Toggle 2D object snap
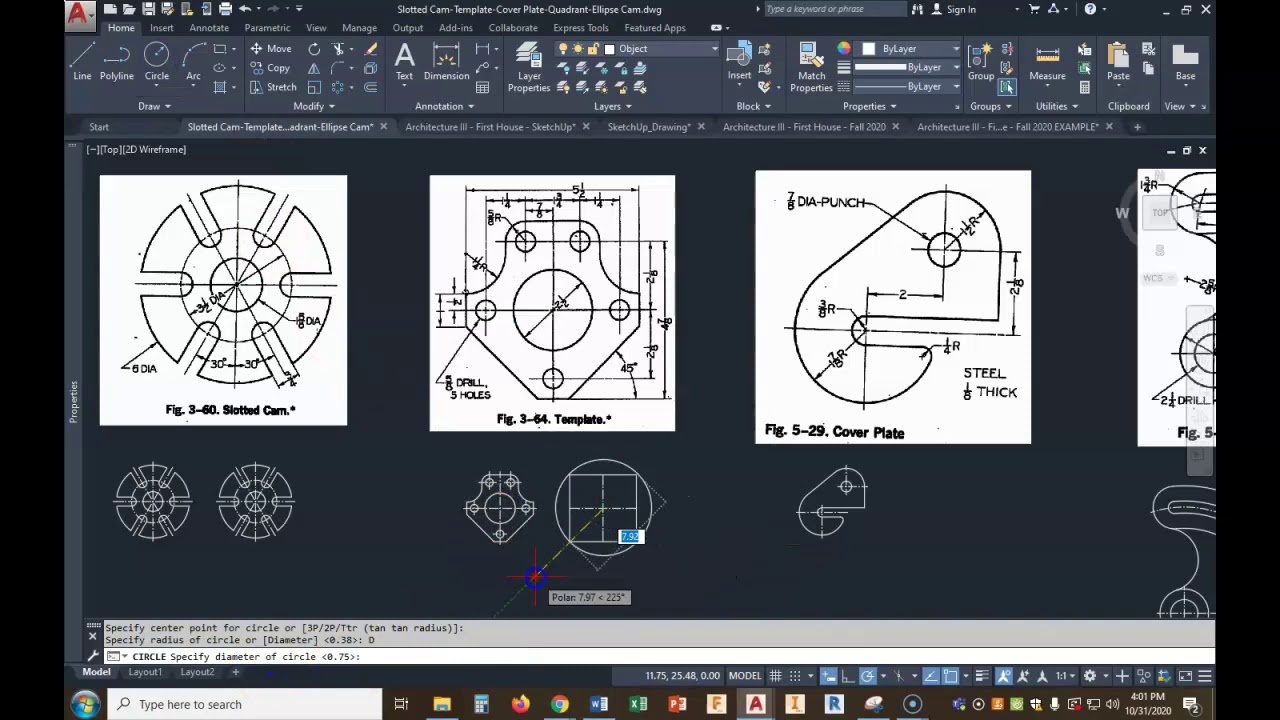1280x720 pixels. [x=951, y=676]
